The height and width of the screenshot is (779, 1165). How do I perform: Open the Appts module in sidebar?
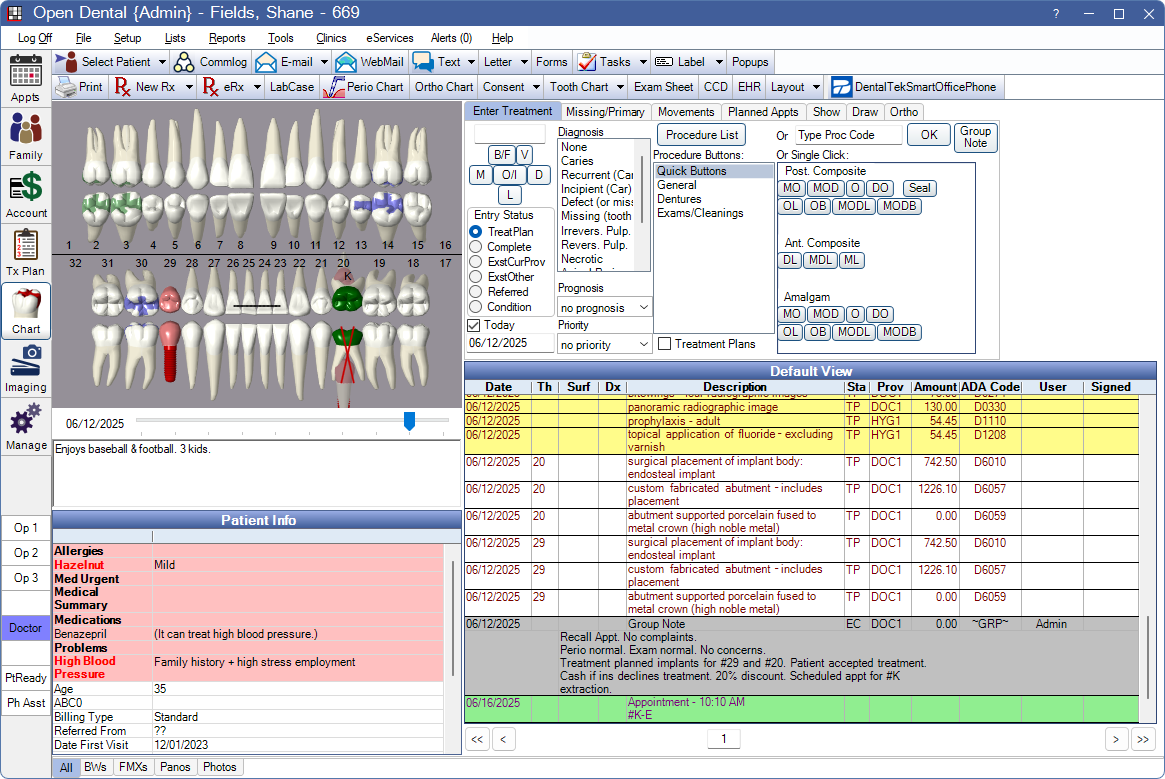pos(26,79)
